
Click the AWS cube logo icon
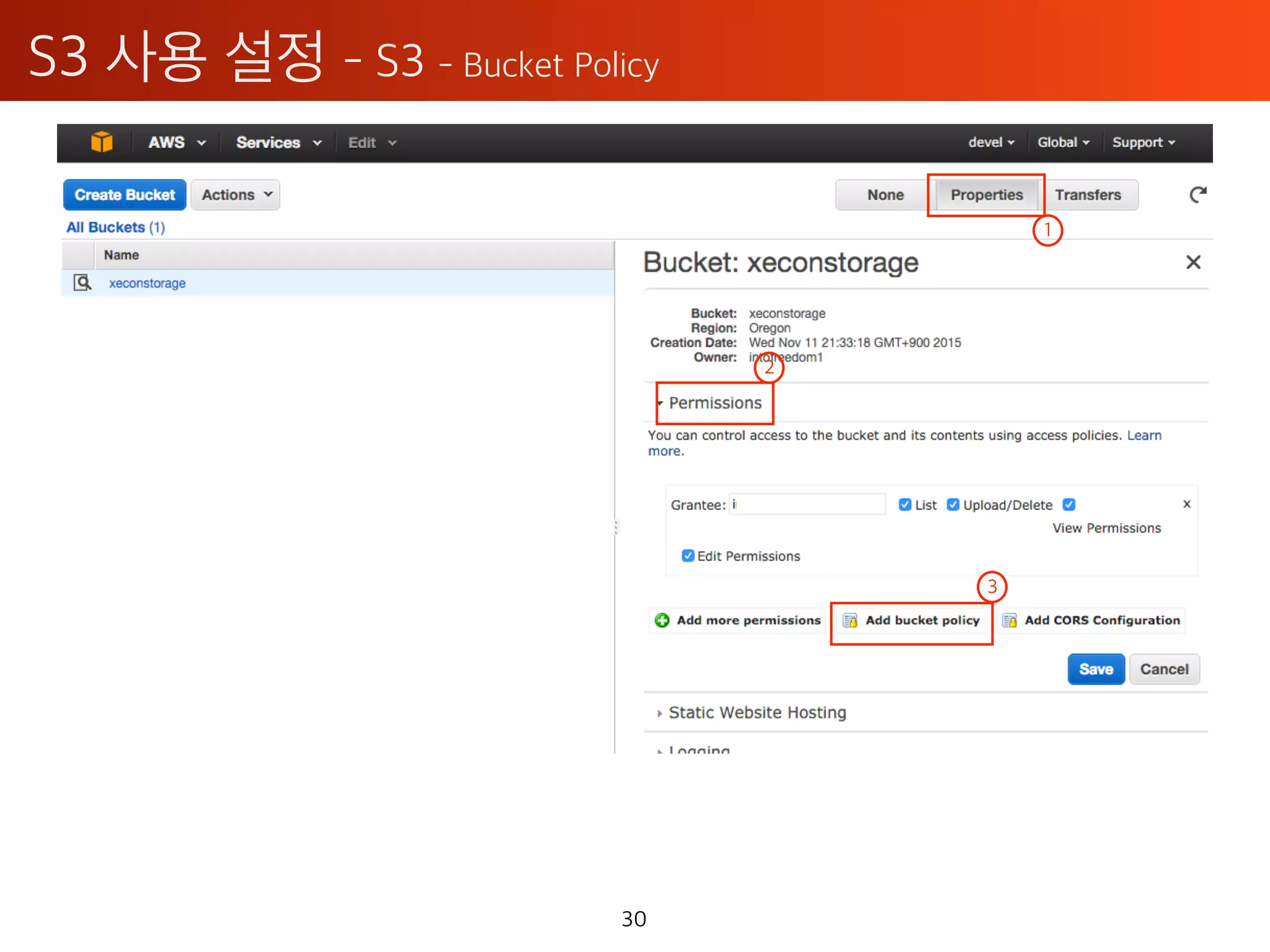pos(102,142)
